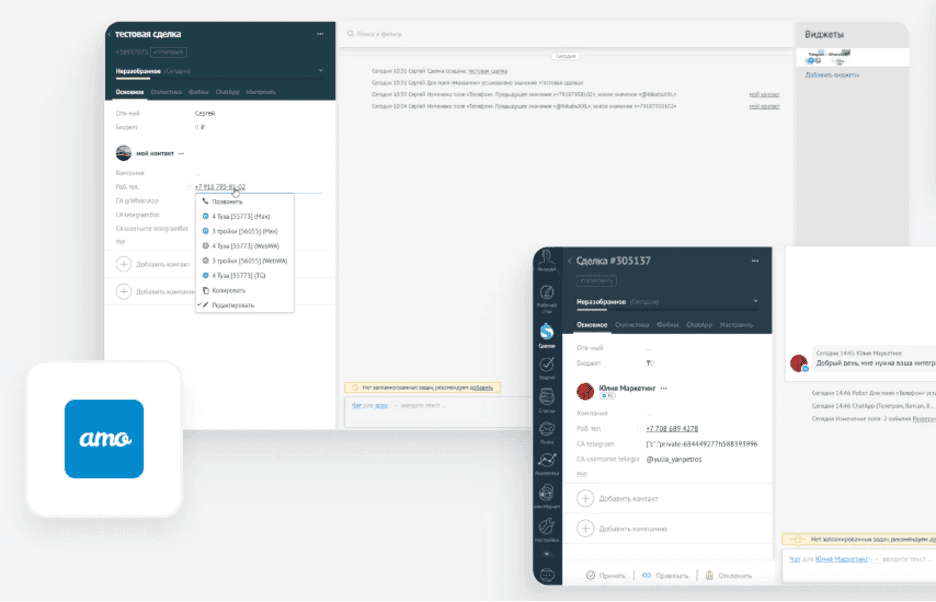Click 'еще' link under contact fields in Сделка #305137
This screenshot has height=602, width=936.
click(581, 474)
